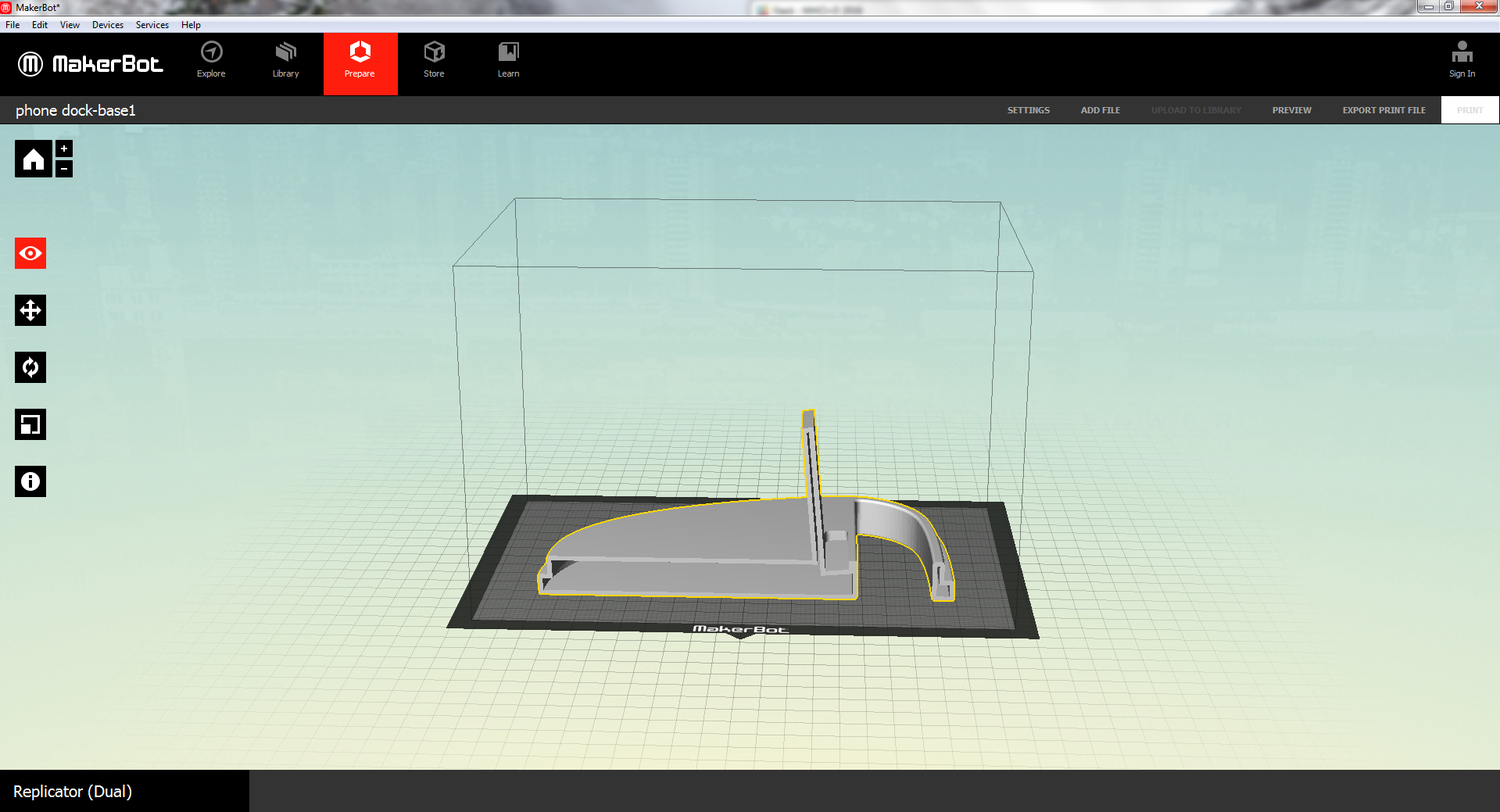Open the Learn section

click(x=508, y=61)
